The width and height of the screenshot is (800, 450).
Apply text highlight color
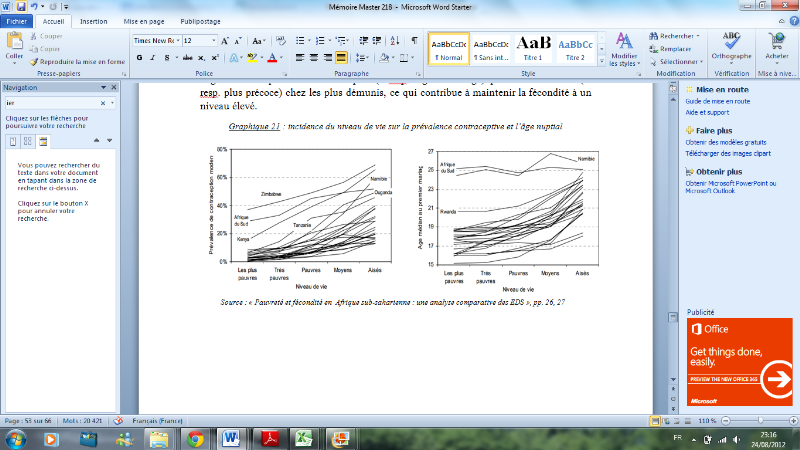[x=252, y=58]
